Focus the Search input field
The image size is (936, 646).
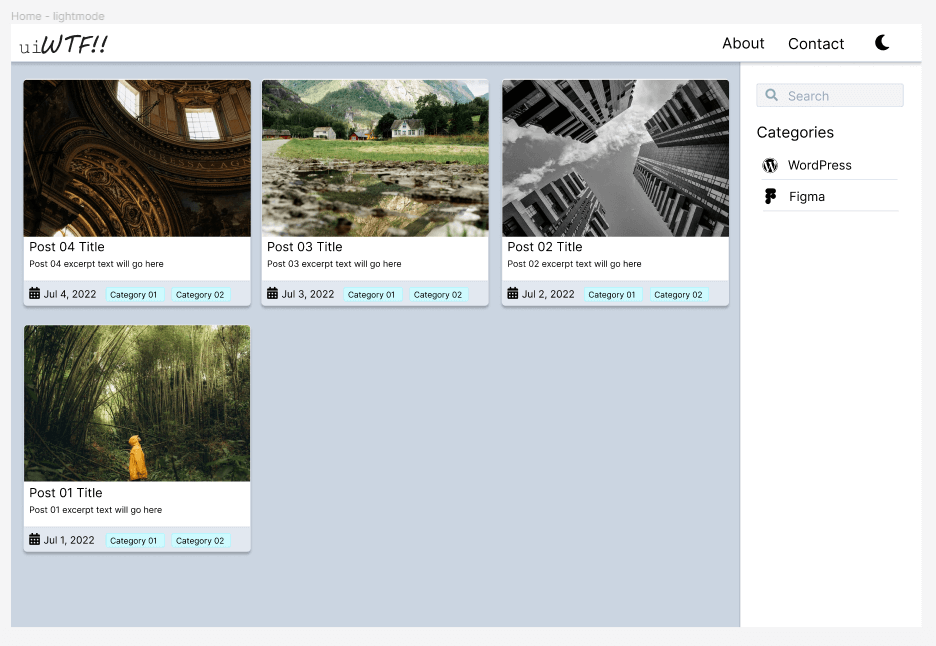tap(830, 96)
